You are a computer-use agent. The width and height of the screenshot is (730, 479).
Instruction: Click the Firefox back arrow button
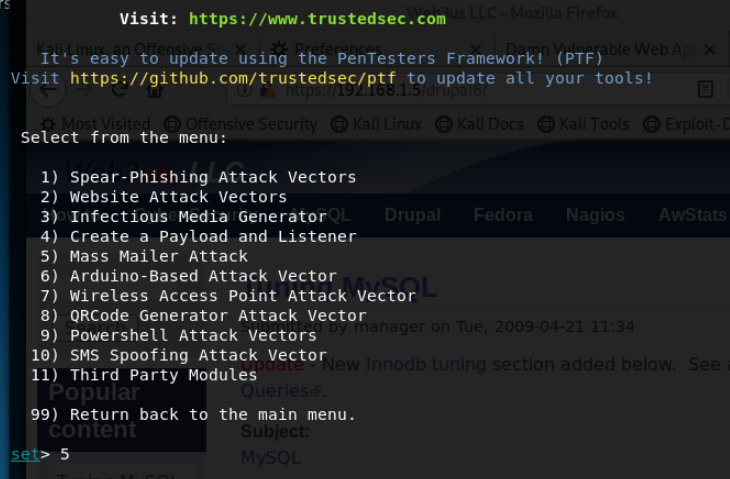[49, 89]
